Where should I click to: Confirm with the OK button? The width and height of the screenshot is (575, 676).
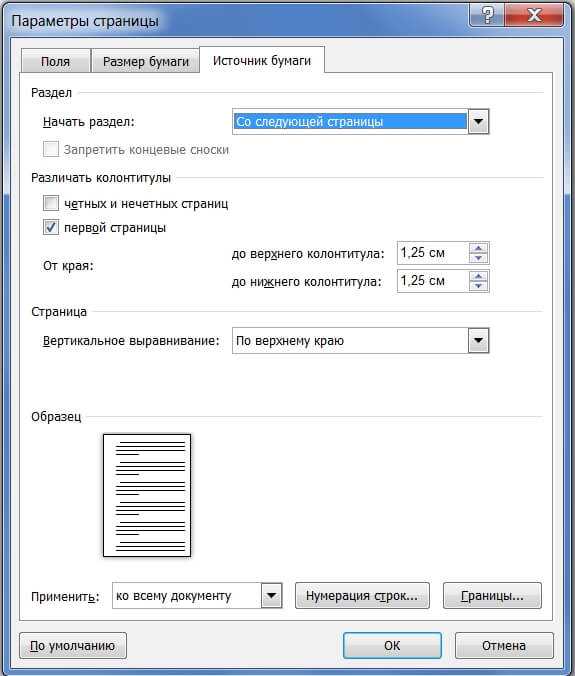(x=392, y=645)
